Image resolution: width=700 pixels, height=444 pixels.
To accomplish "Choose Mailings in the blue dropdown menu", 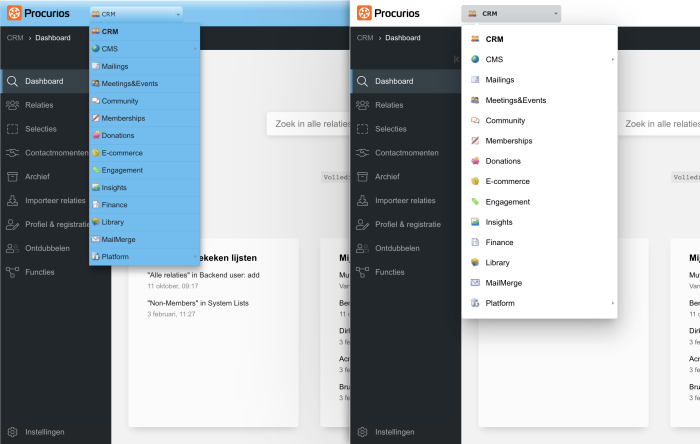I will pyautogui.click(x=144, y=66).
